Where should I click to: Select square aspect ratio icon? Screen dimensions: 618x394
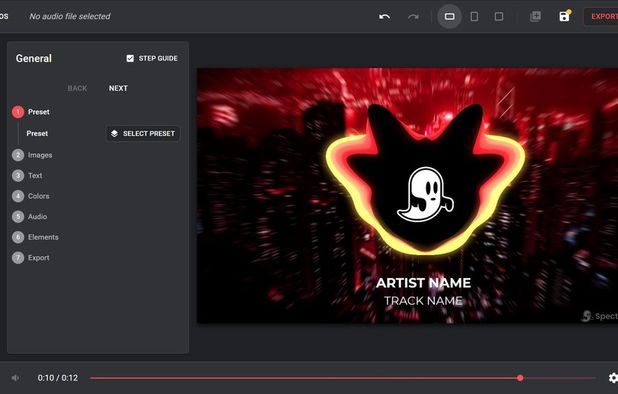[x=499, y=17]
